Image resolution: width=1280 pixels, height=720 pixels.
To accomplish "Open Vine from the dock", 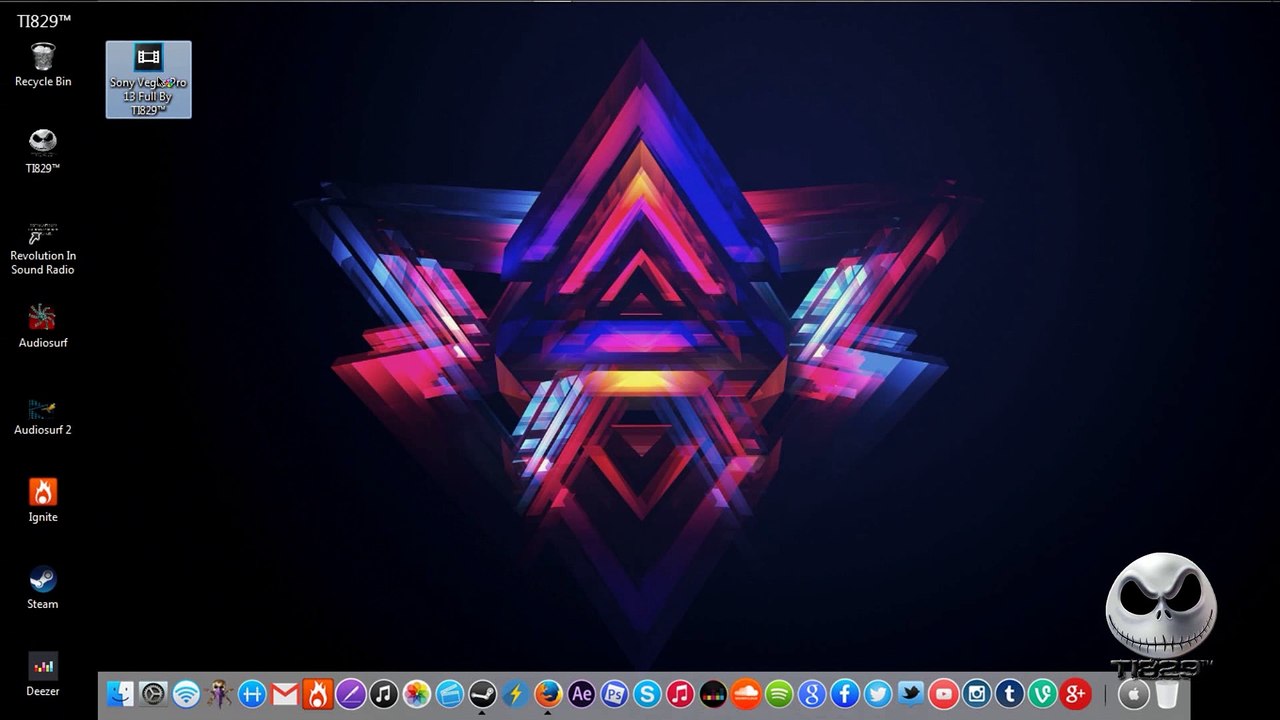I will [1043, 694].
